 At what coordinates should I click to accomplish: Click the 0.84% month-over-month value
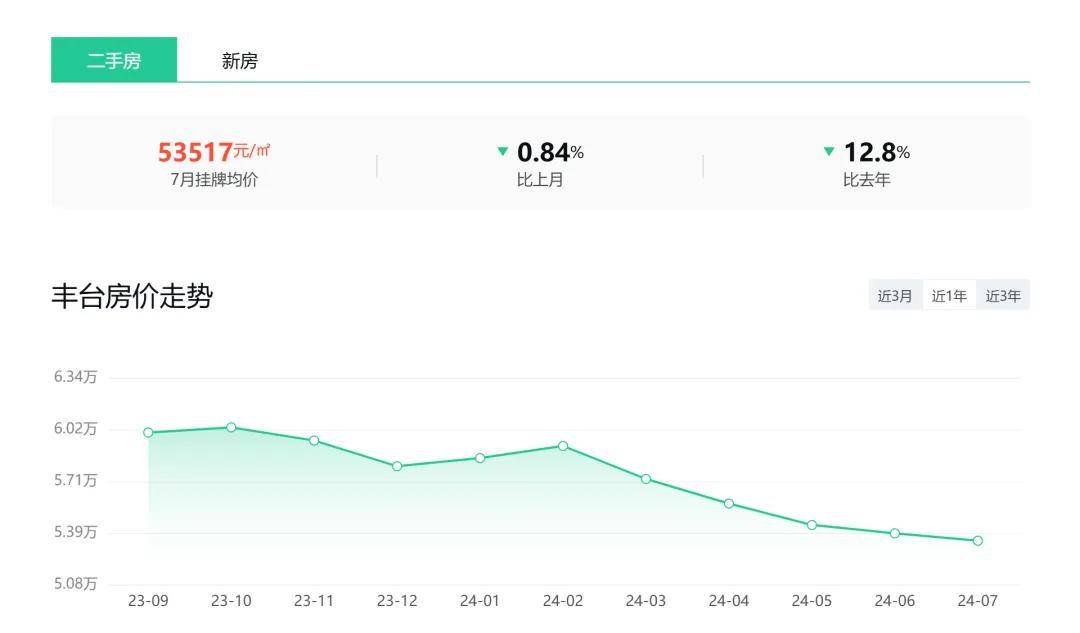[550, 152]
